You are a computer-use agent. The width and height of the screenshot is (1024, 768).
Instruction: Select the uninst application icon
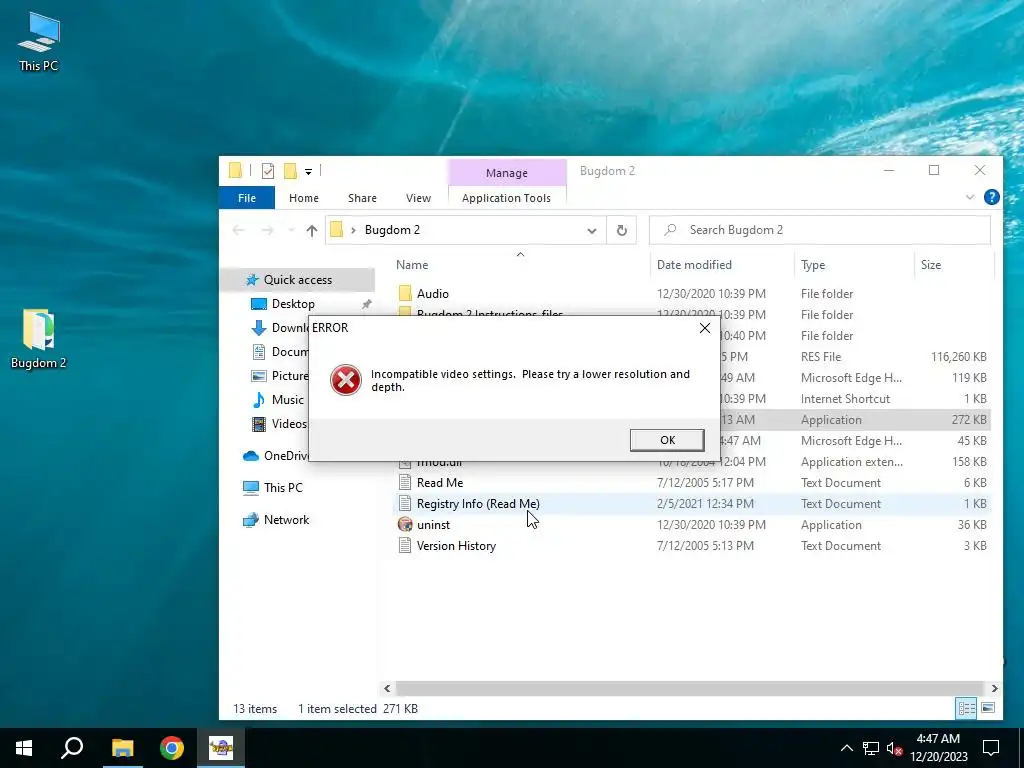click(x=406, y=524)
